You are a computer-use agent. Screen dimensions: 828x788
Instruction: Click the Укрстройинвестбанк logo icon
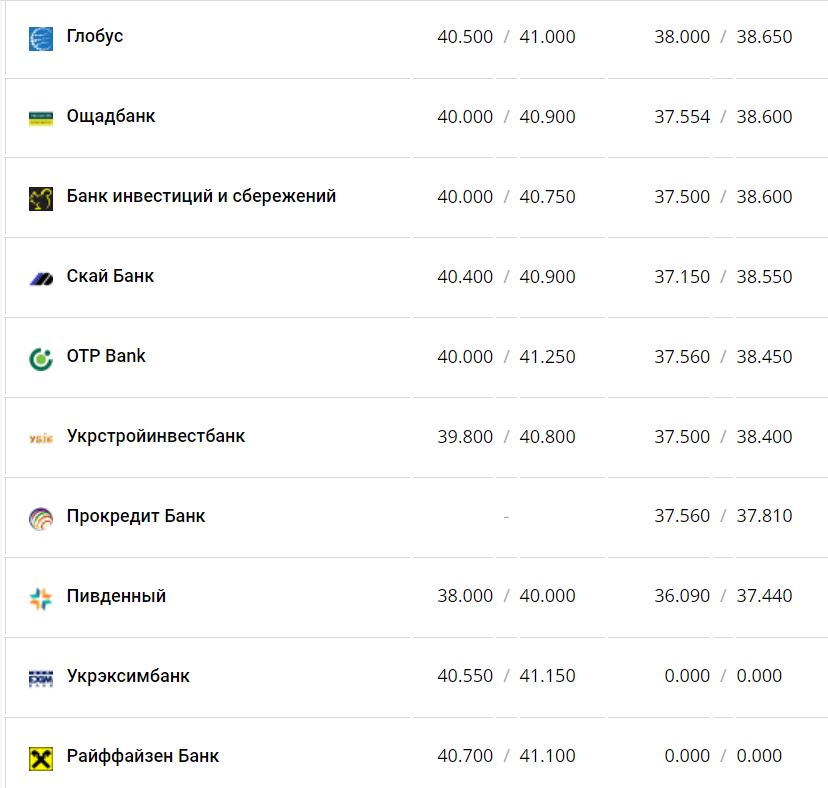click(x=41, y=438)
